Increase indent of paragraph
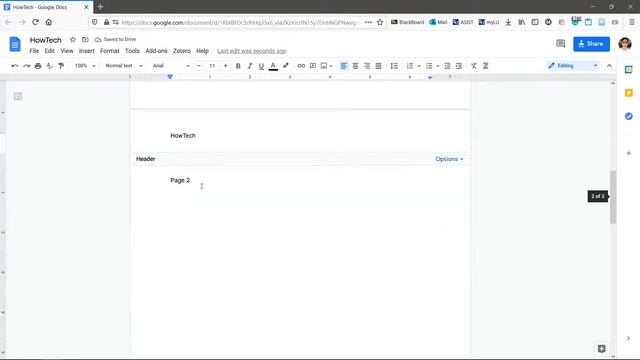This screenshot has width=640, height=360. (x=459, y=66)
